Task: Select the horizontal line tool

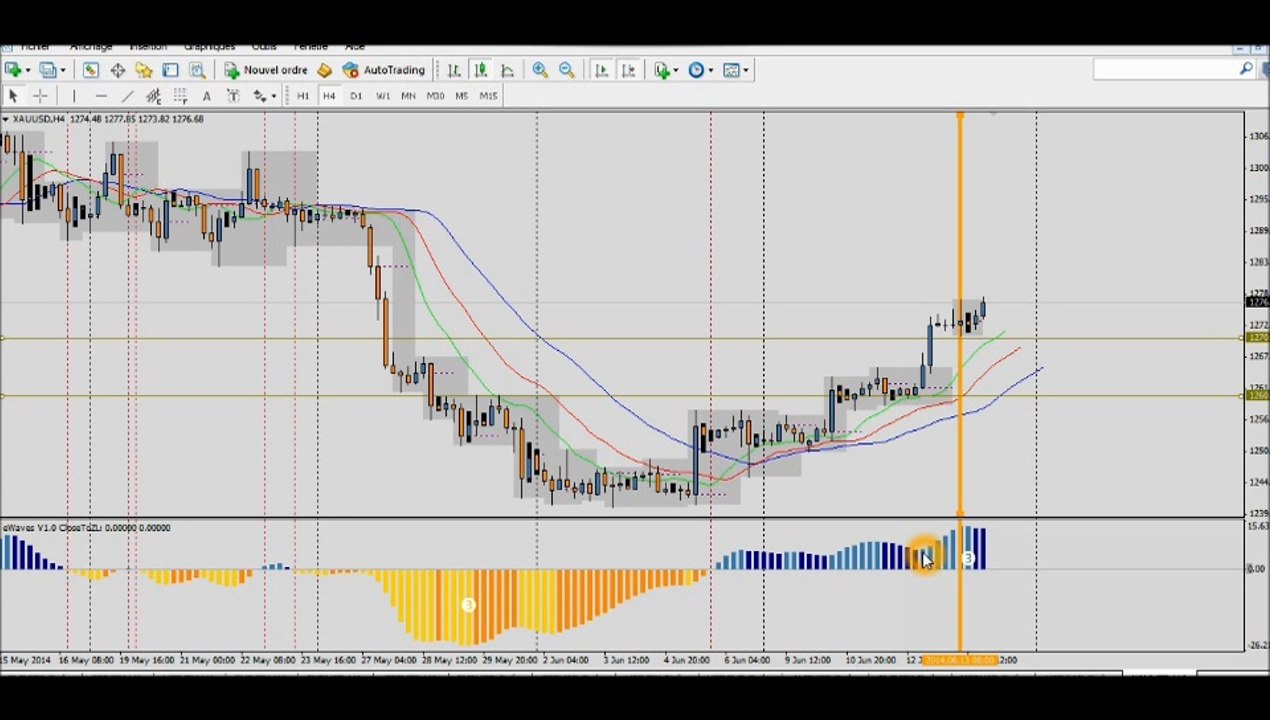Action: pos(100,96)
